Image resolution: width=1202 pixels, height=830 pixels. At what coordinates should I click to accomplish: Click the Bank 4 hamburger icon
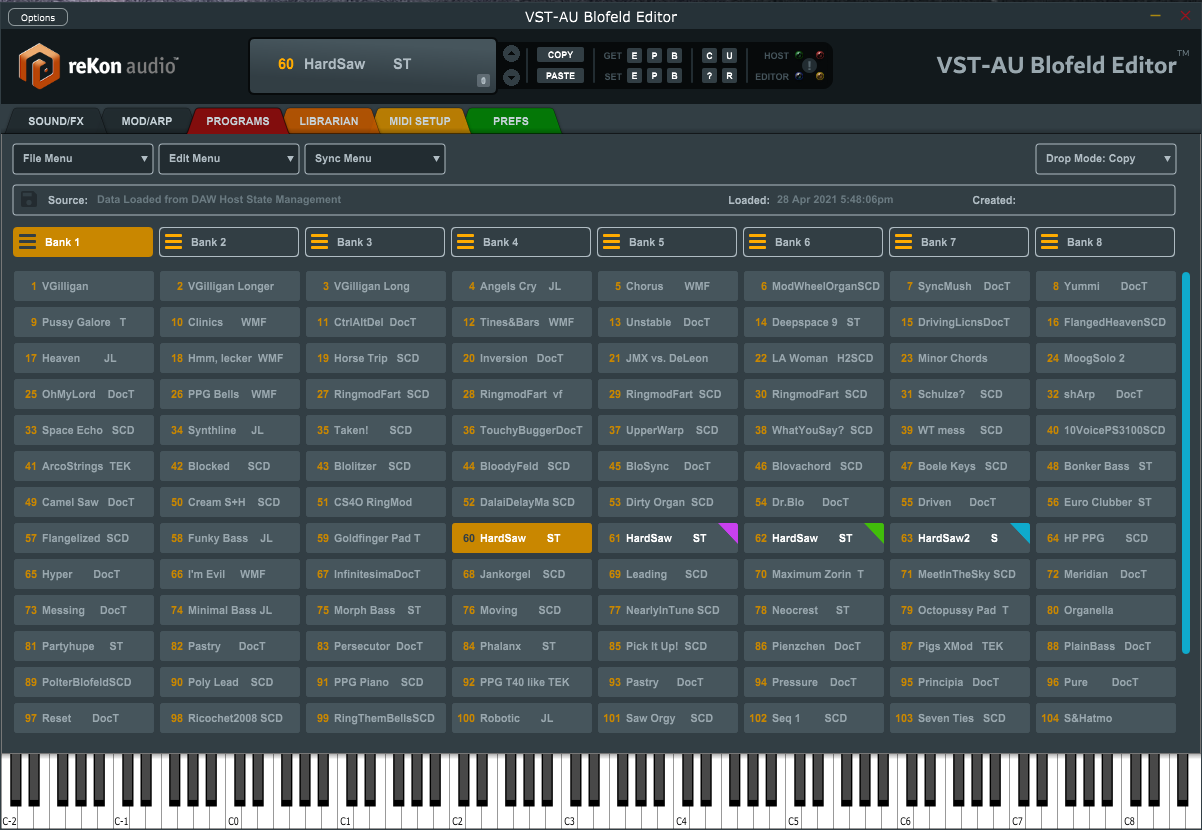tap(466, 242)
